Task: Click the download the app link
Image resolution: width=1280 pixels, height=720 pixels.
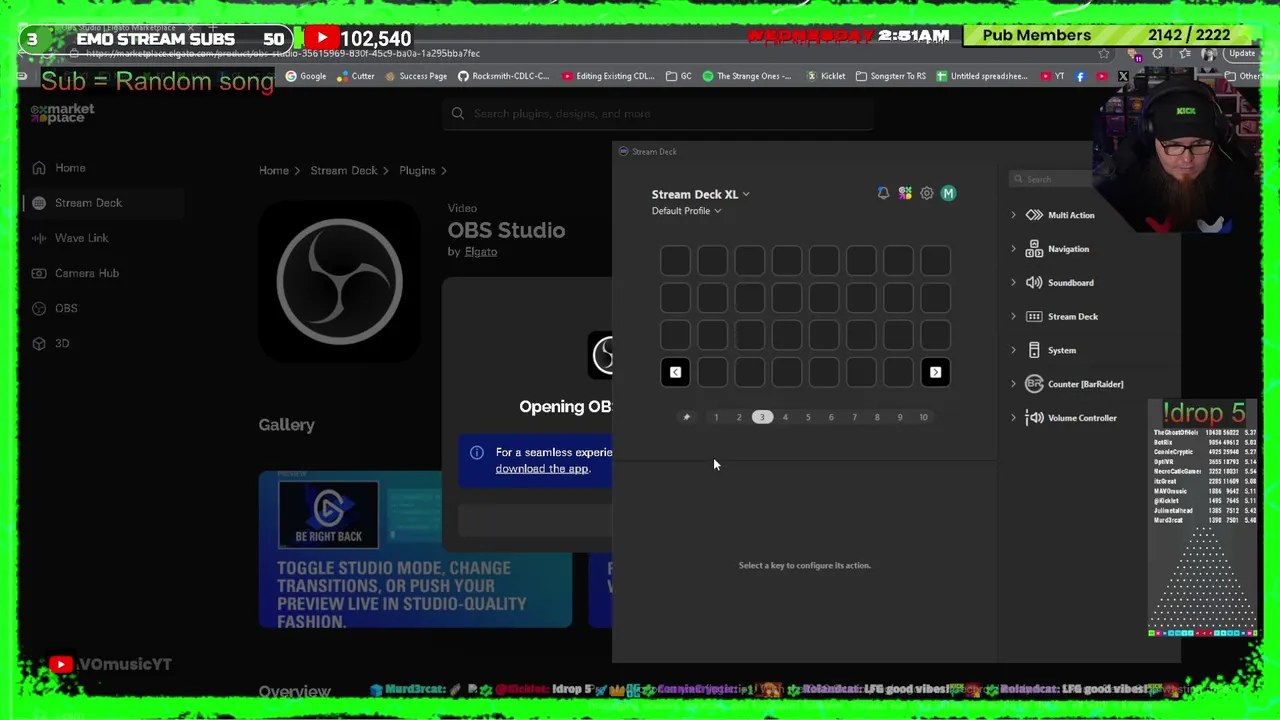Action: tap(542, 469)
